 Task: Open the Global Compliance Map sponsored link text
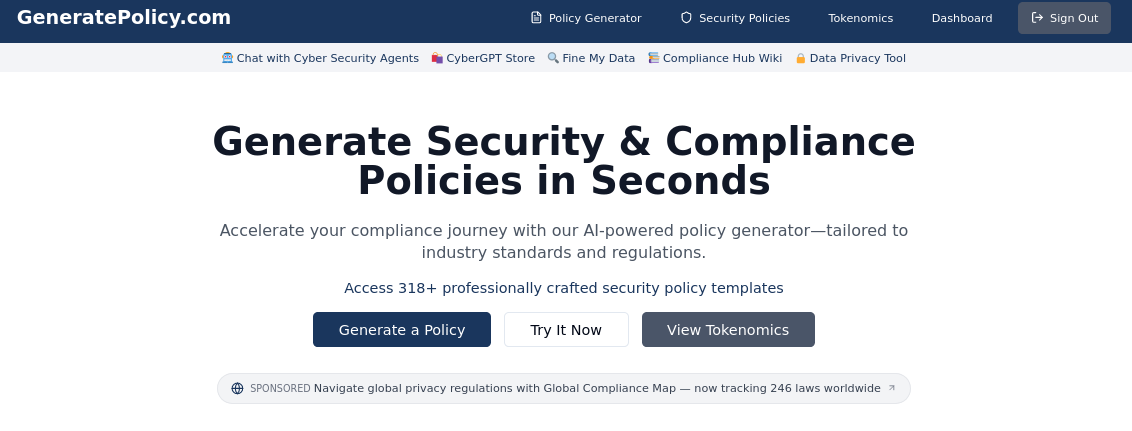click(597, 388)
